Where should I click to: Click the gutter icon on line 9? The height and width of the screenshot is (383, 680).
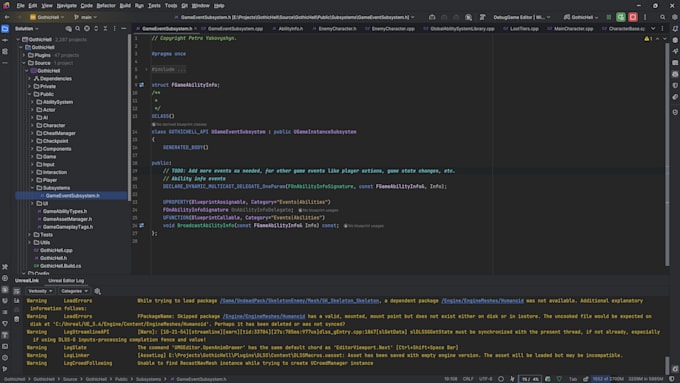pyautogui.click(x=142, y=85)
